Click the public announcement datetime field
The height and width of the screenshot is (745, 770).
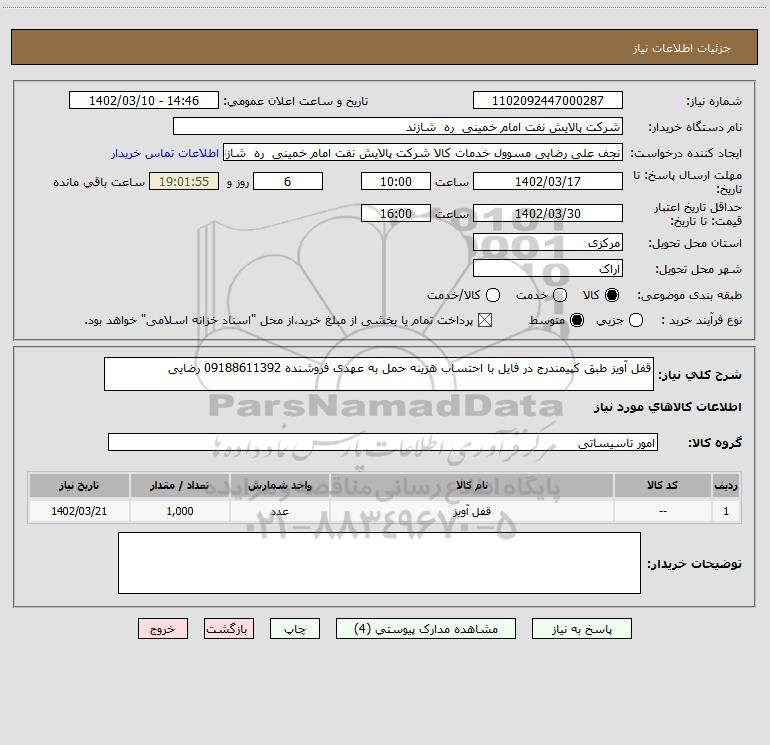click(144, 100)
